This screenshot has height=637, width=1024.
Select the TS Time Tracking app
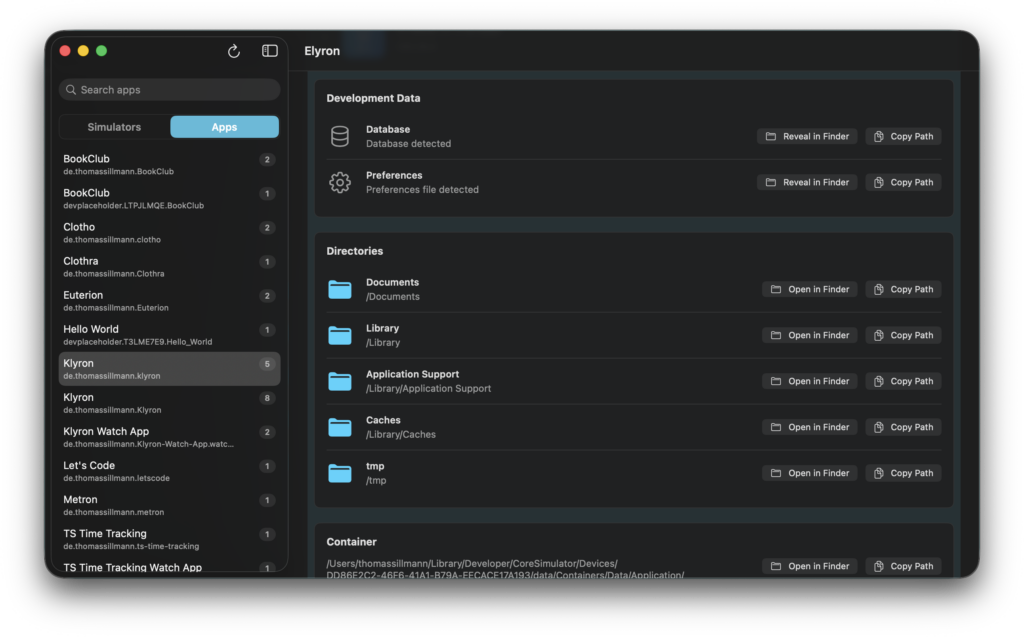pos(169,539)
